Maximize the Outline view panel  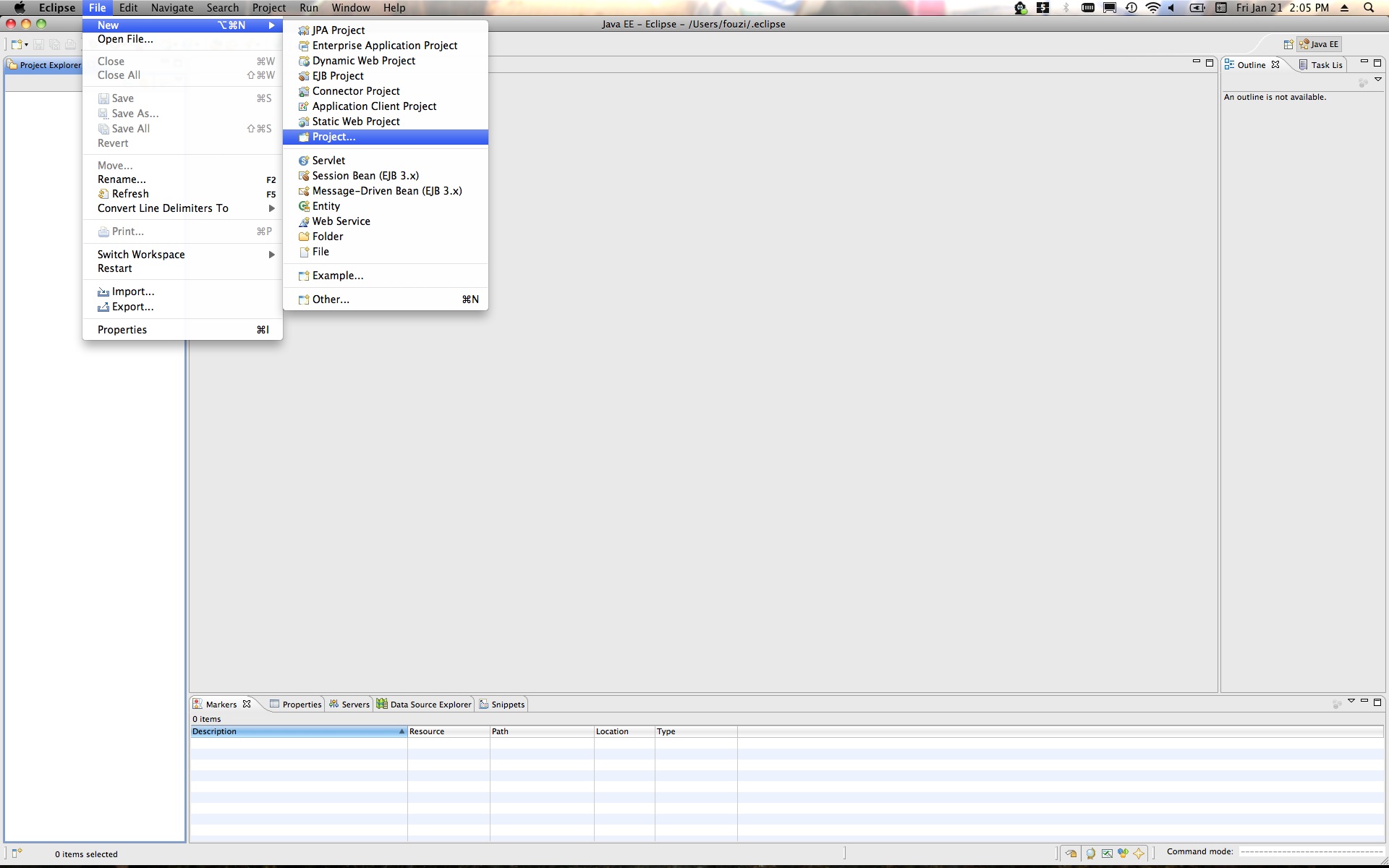(x=1377, y=63)
